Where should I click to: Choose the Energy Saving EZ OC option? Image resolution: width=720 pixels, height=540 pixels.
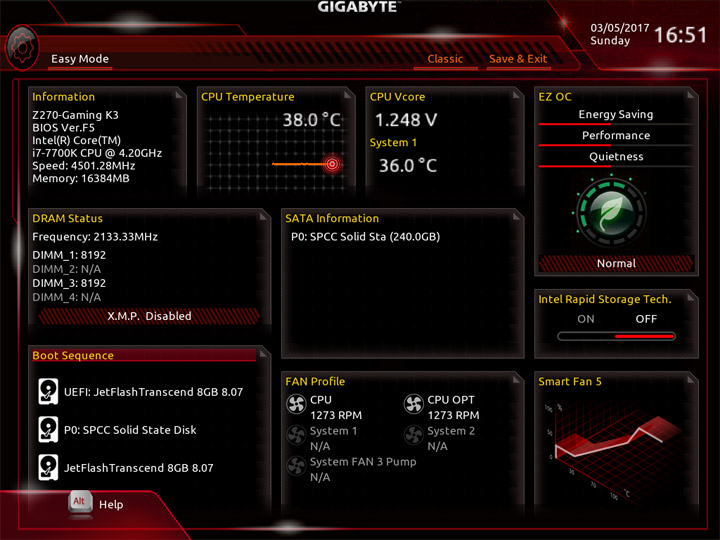[616, 115]
